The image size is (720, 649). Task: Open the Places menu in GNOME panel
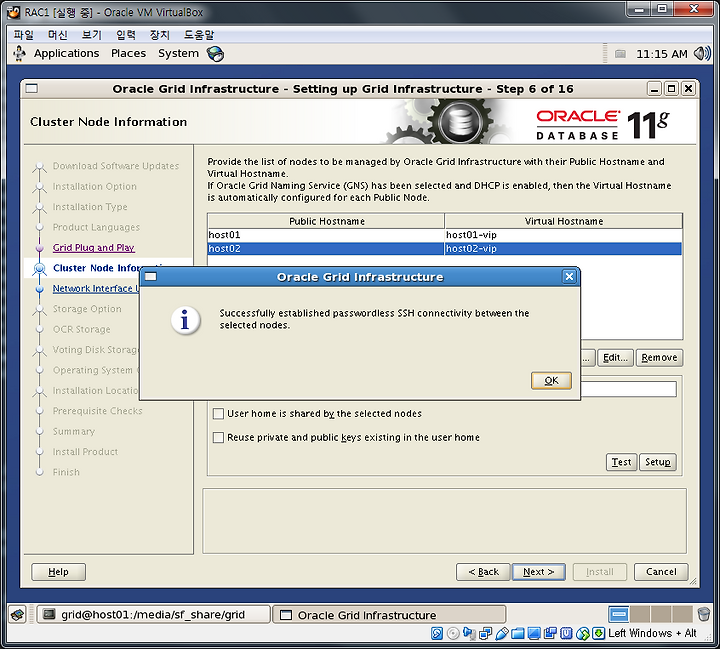tap(128, 53)
